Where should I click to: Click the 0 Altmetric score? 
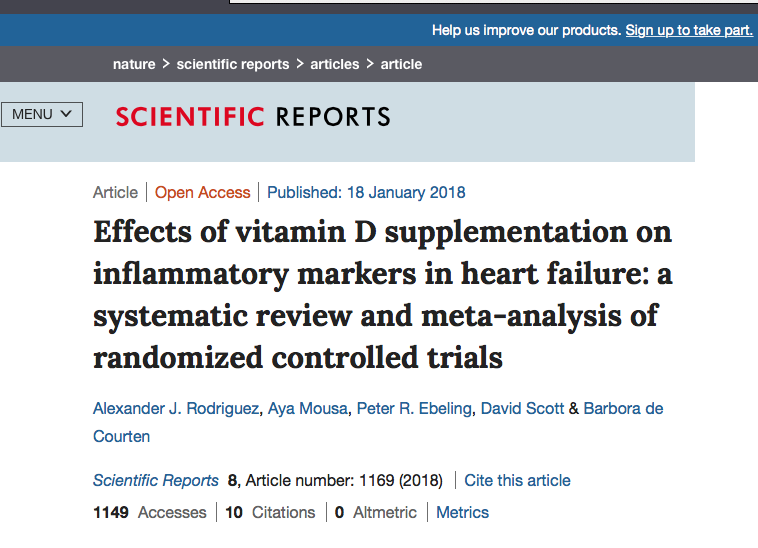tap(375, 512)
